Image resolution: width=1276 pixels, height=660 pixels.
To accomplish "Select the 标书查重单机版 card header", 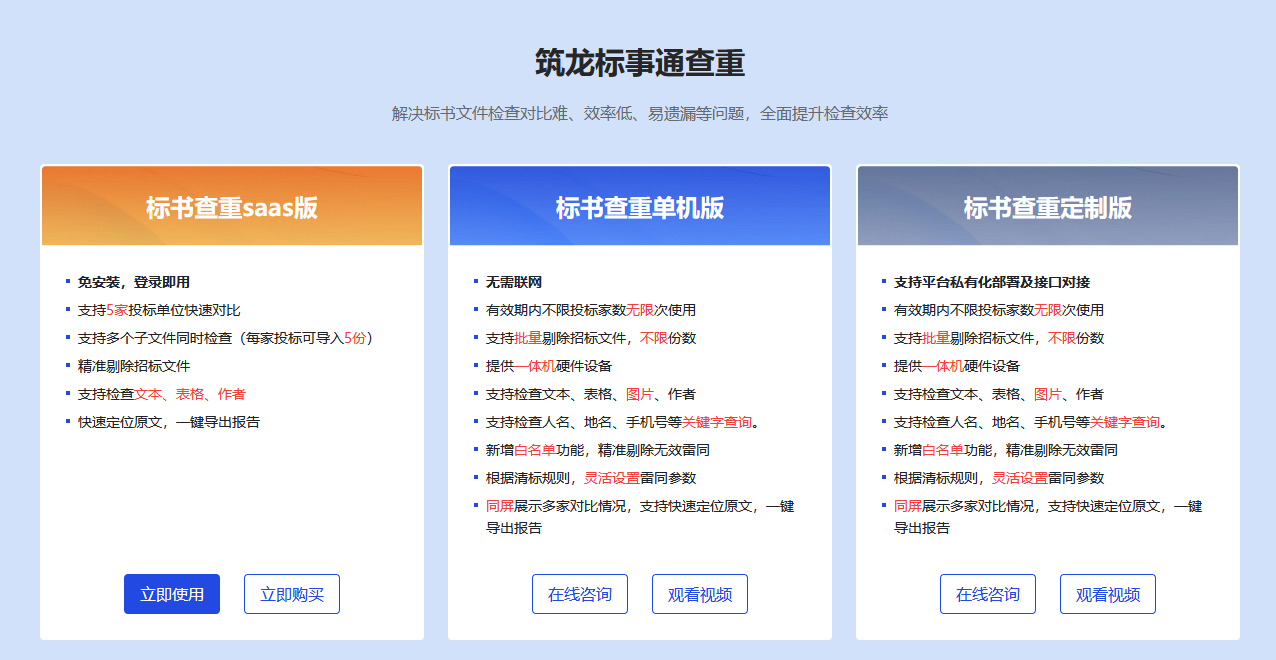I will pyautogui.click(x=640, y=206).
